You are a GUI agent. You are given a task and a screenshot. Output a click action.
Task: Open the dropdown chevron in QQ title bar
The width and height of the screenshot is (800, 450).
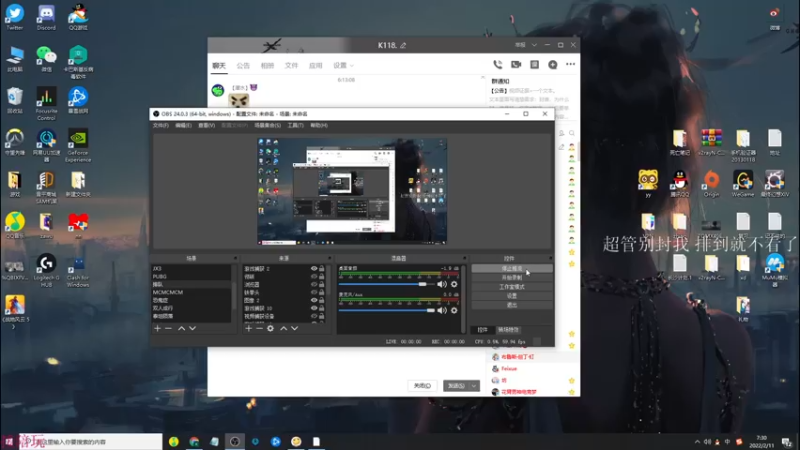pos(534,45)
